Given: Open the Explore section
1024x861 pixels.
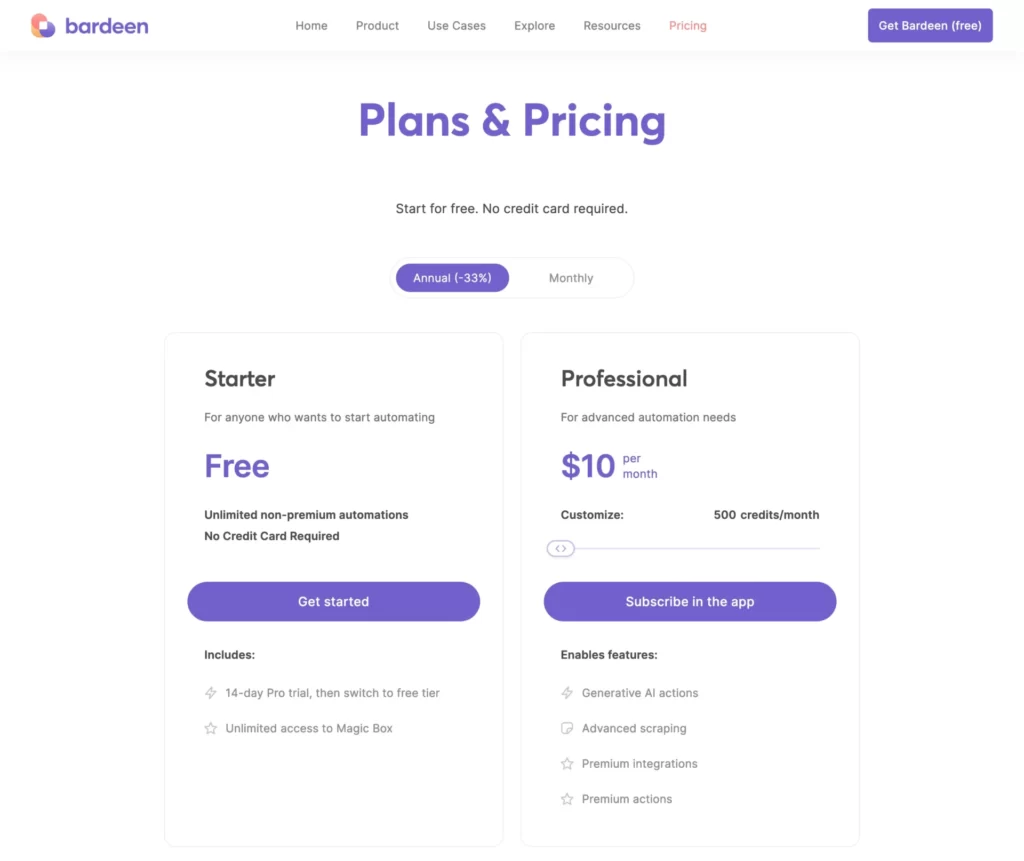Looking at the screenshot, I should 534,25.
